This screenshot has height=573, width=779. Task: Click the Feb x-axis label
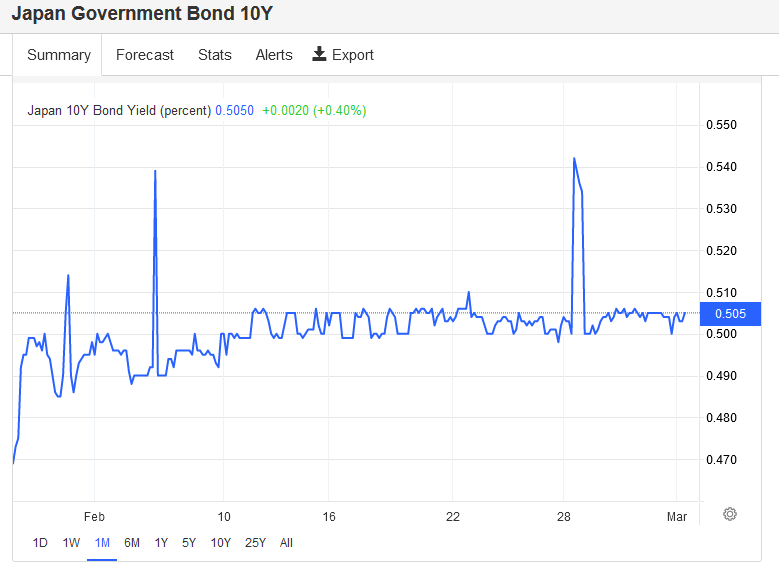[94, 517]
